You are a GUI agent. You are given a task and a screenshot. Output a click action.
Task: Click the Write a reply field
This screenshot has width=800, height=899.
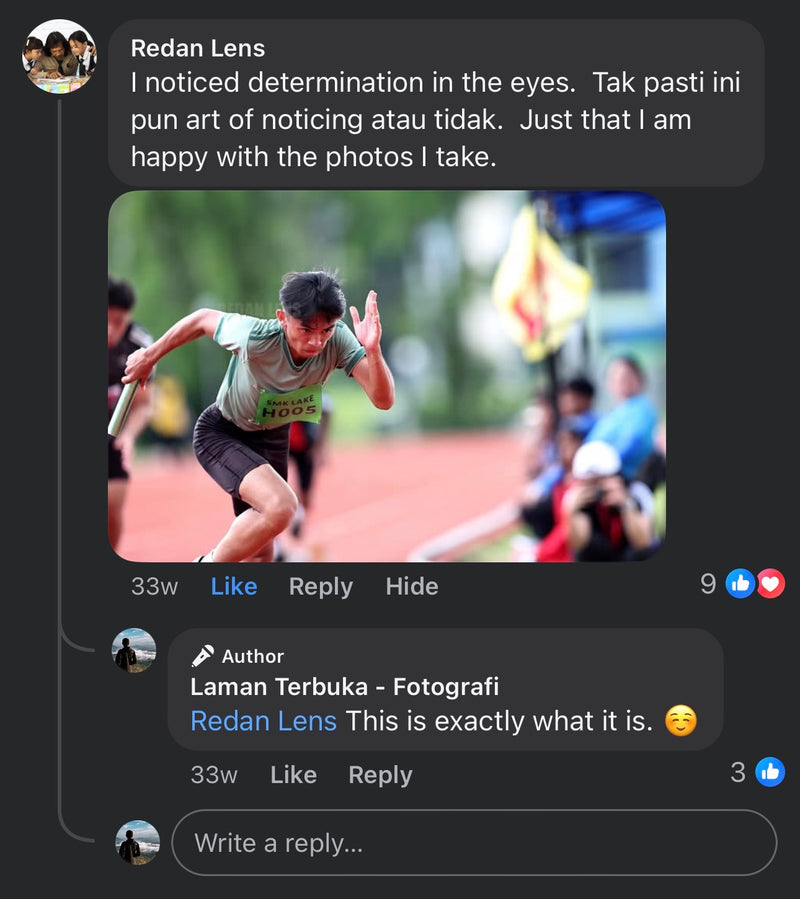tap(474, 843)
